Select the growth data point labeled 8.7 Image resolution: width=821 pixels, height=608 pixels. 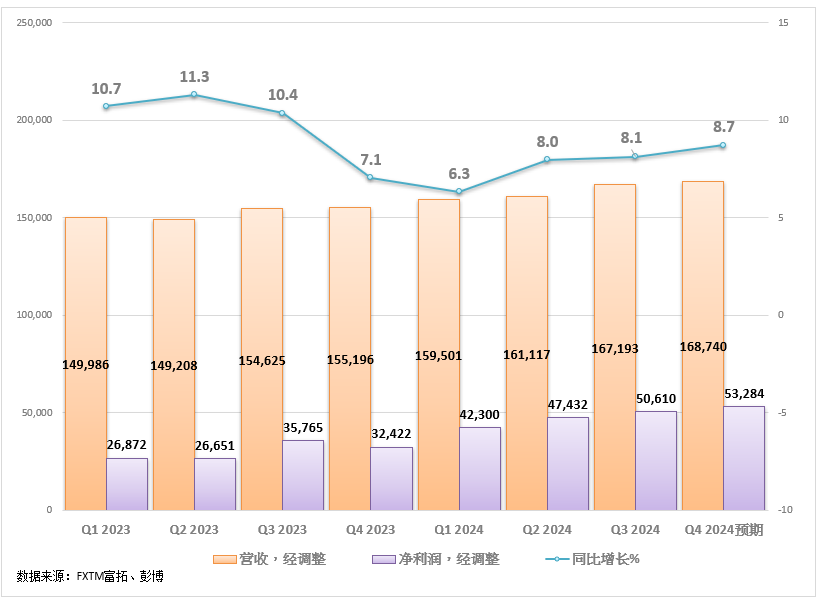pos(723,145)
